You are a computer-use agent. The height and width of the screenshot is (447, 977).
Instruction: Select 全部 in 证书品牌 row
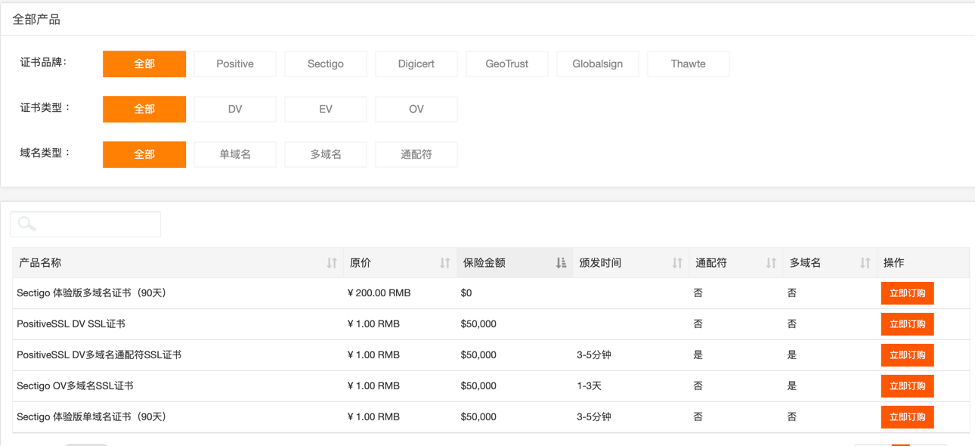coord(144,64)
